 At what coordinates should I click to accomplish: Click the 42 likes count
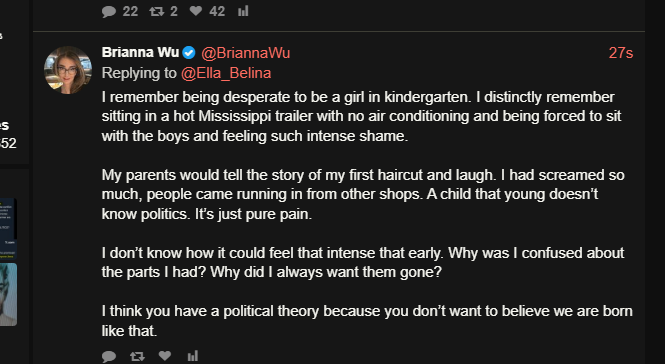(x=217, y=11)
